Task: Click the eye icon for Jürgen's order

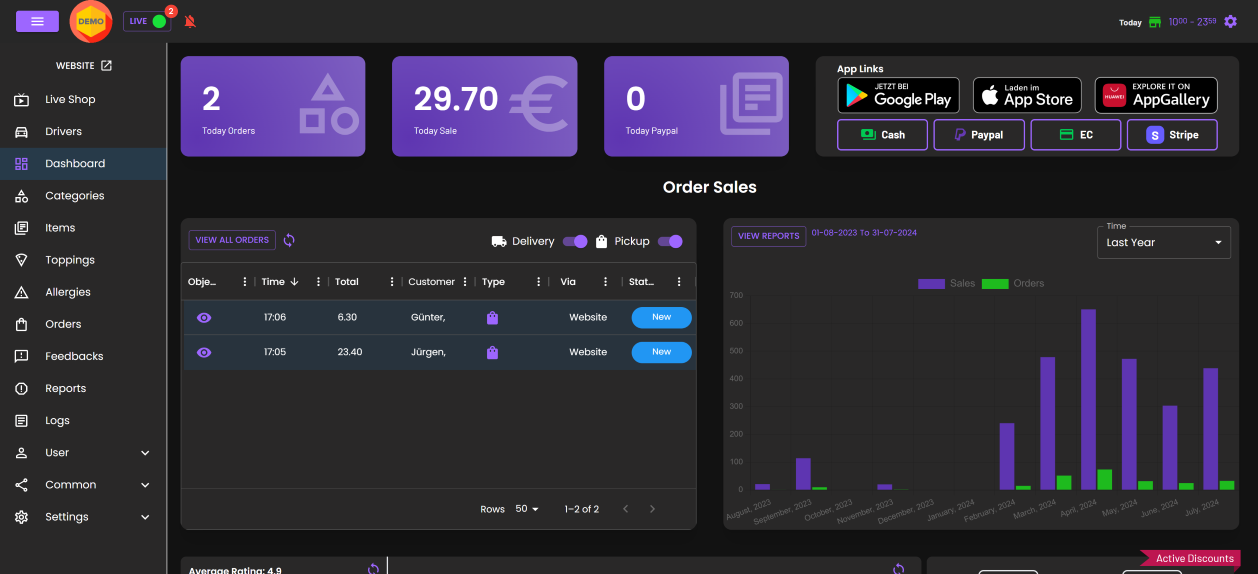Action: (204, 352)
